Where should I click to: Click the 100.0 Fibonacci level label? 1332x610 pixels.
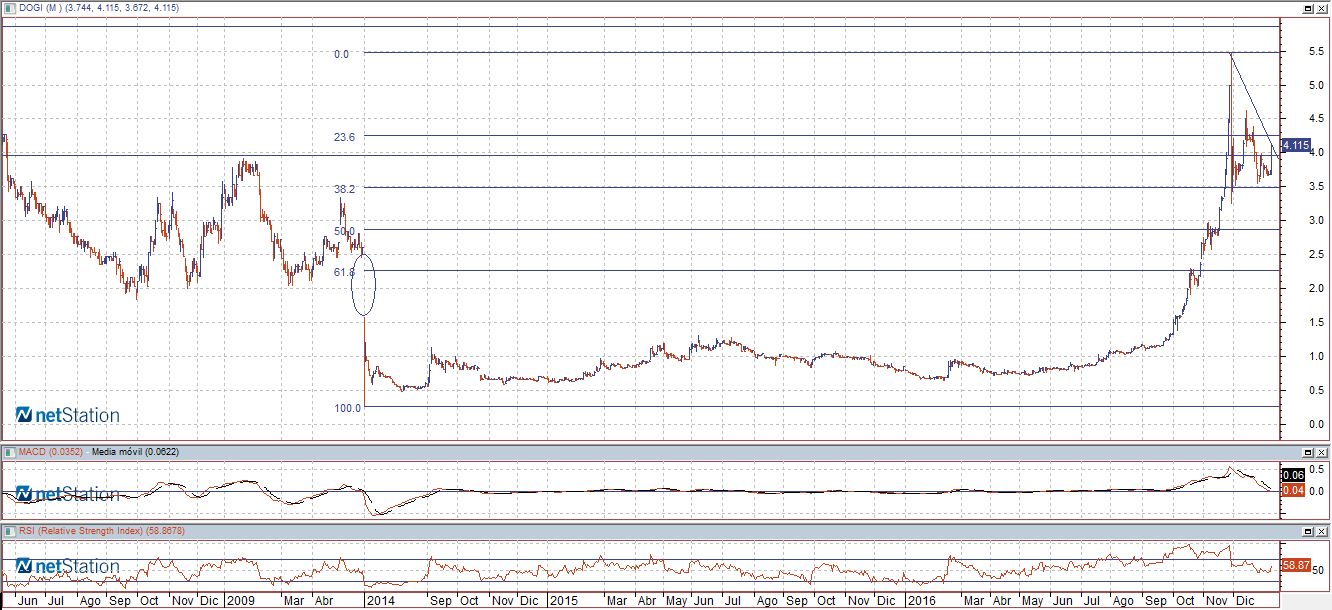[348, 408]
